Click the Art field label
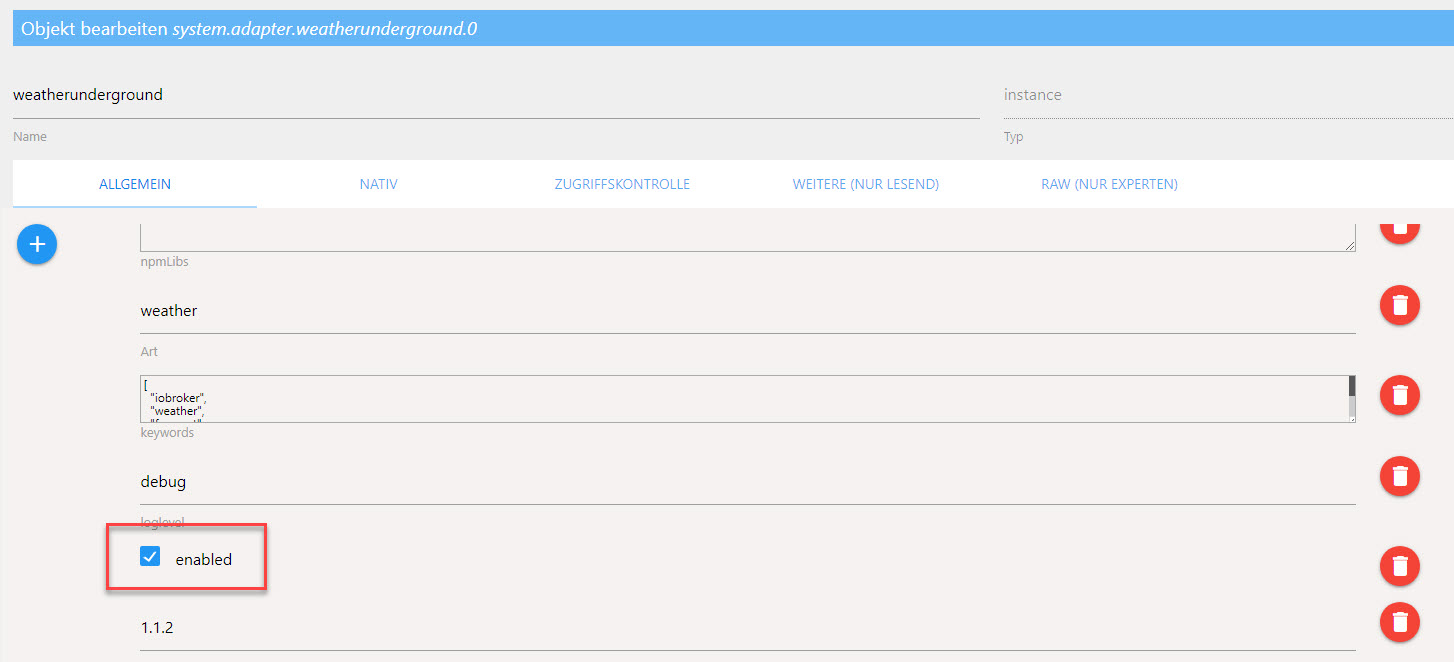The width and height of the screenshot is (1454, 662). click(x=149, y=352)
